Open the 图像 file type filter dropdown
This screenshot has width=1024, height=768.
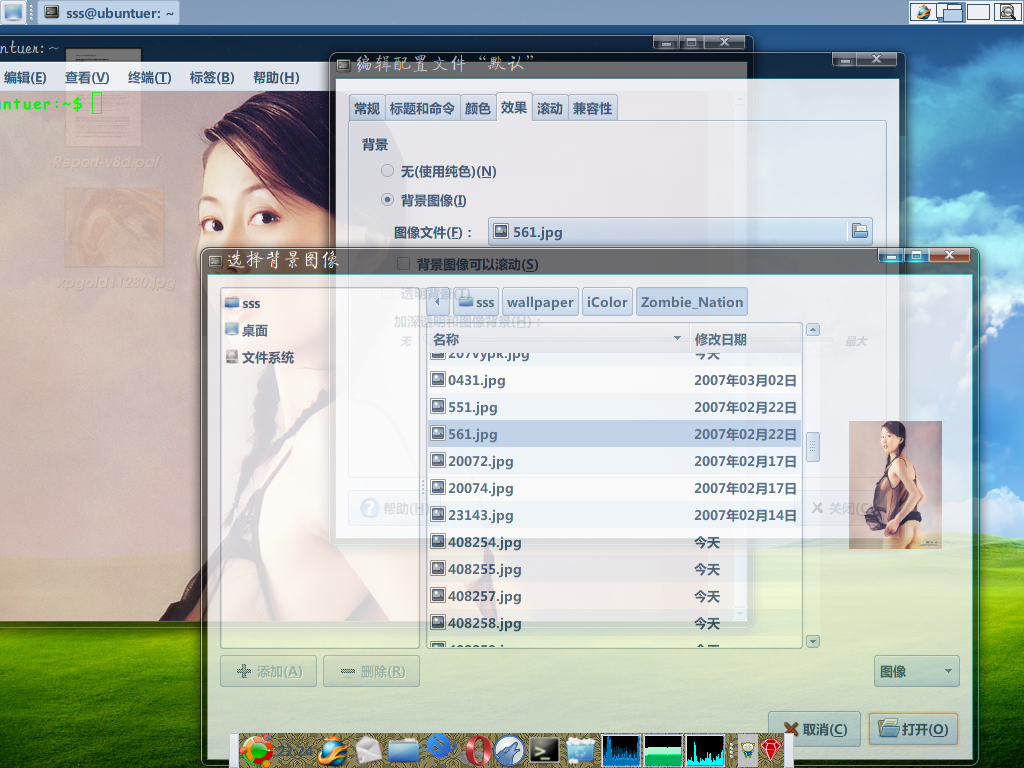tap(916, 671)
